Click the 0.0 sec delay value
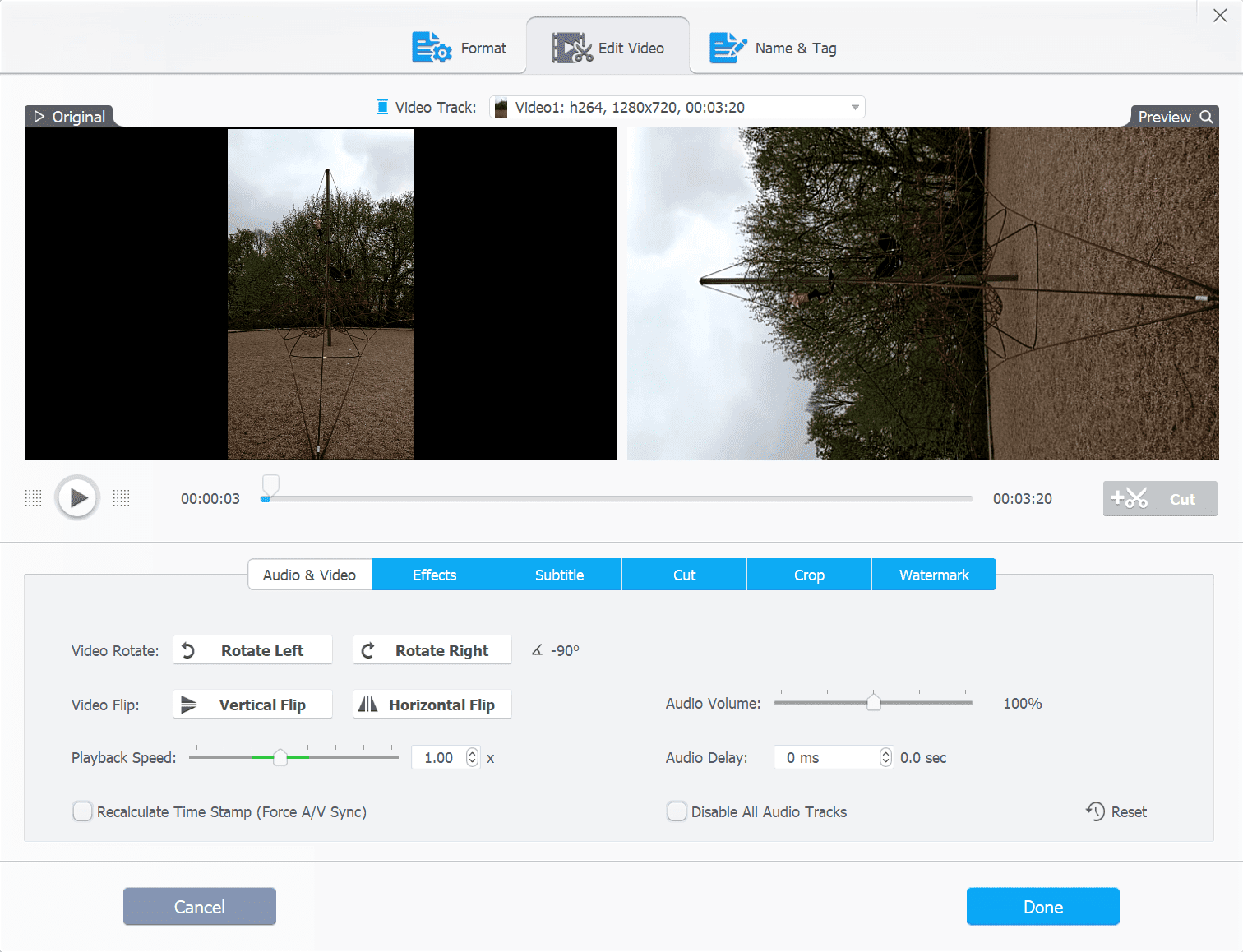The image size is (1243, 952). pos(923,758)
